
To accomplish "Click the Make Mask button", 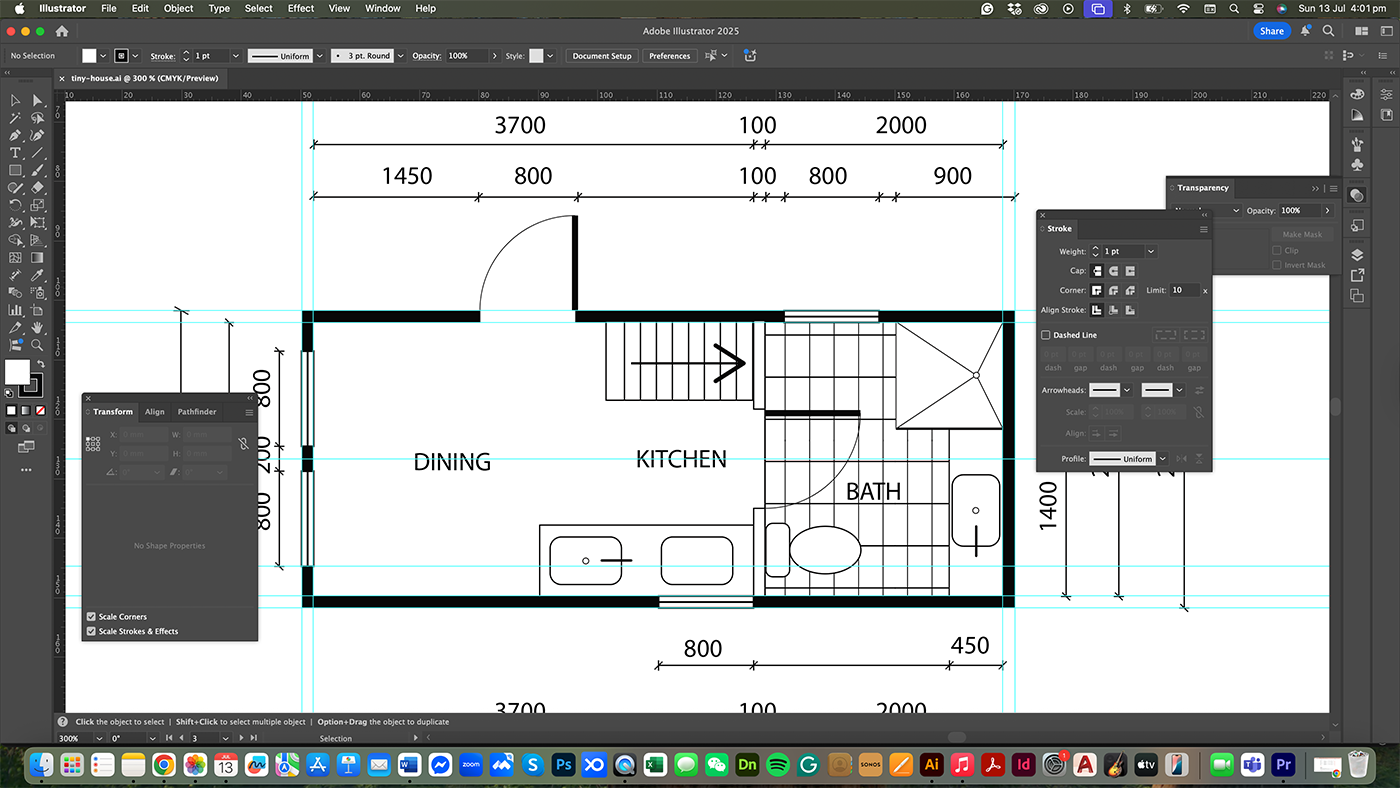I will point(1301,235).
